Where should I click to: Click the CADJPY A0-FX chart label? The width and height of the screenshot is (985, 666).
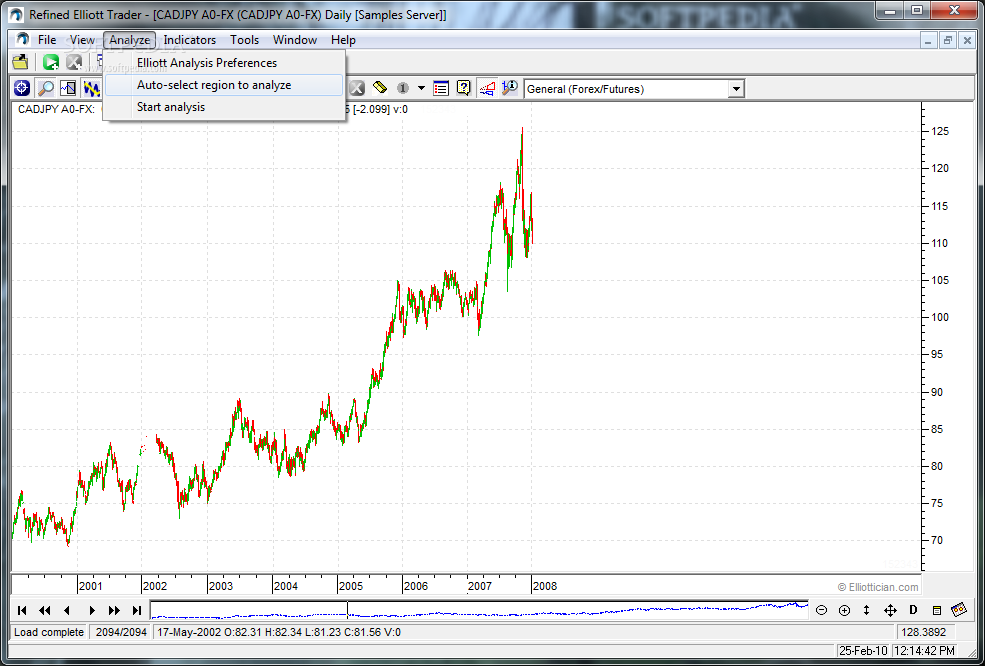56,109
